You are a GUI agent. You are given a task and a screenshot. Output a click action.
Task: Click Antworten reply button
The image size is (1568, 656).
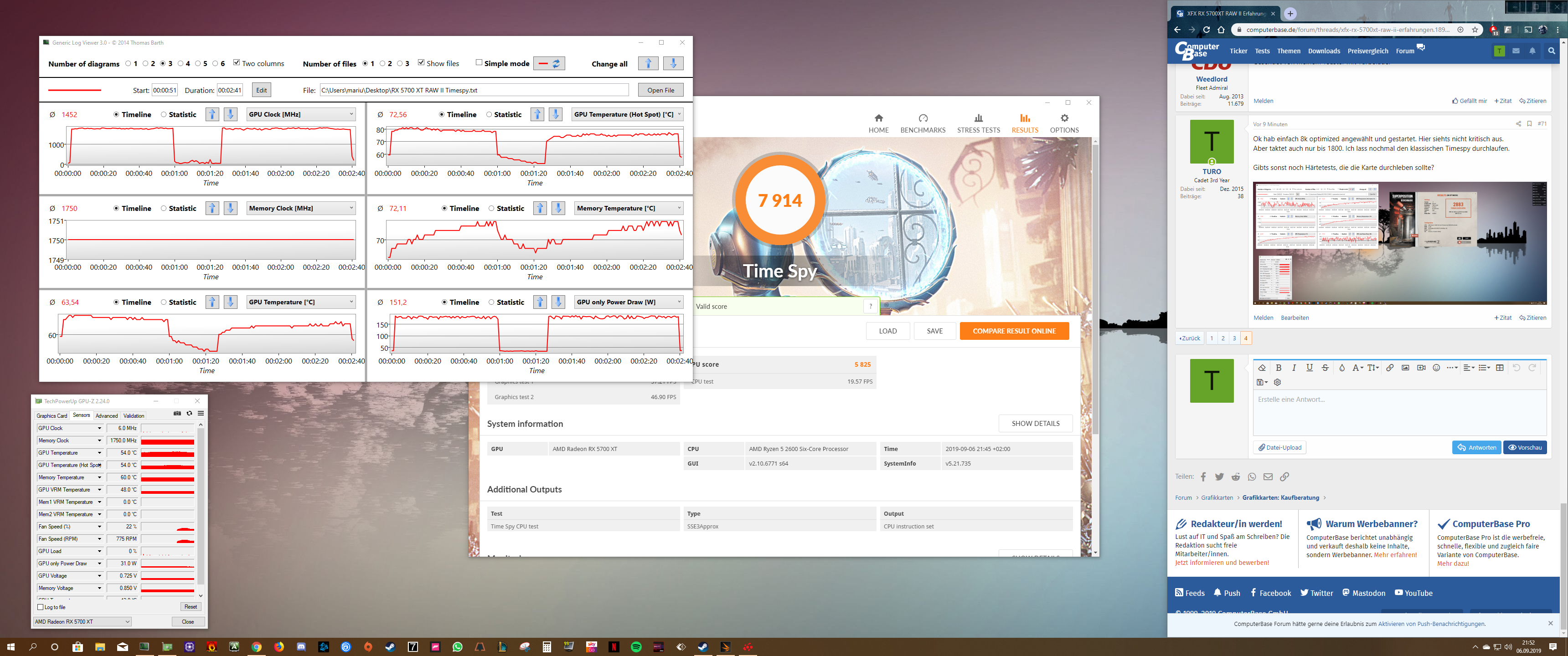click(1476, 447)
